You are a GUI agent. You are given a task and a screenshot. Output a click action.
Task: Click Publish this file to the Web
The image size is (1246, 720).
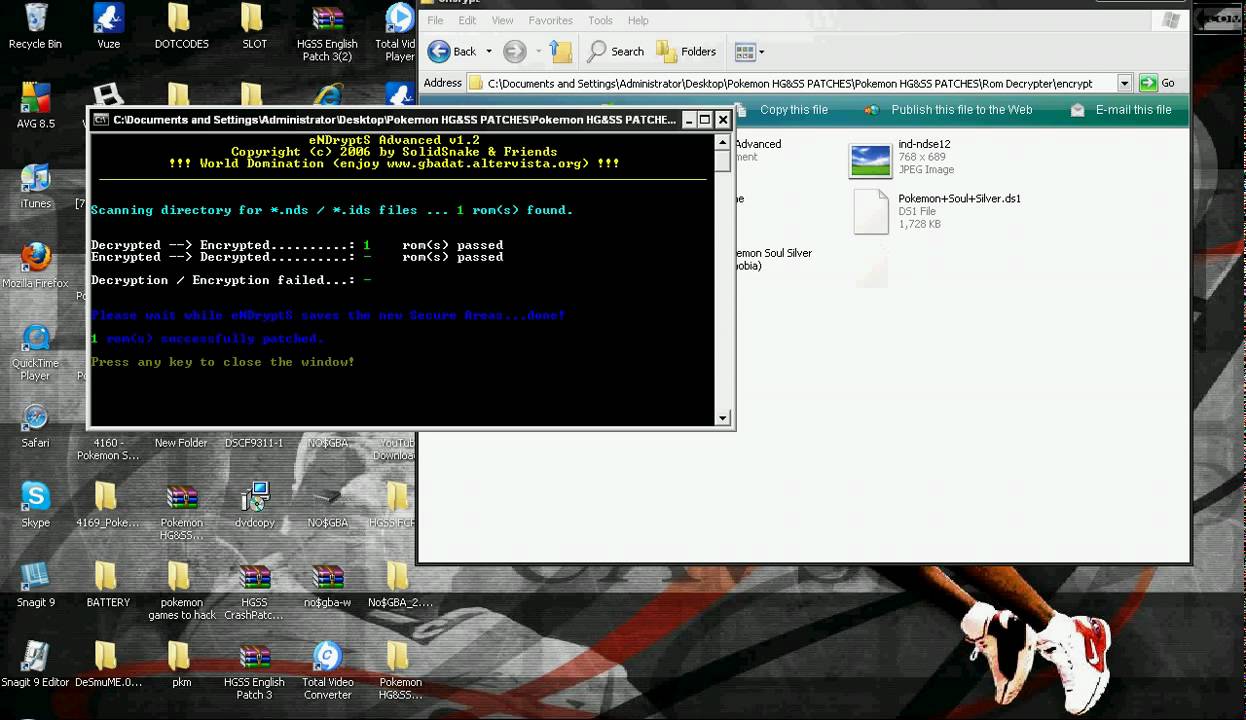coord(962,110)
